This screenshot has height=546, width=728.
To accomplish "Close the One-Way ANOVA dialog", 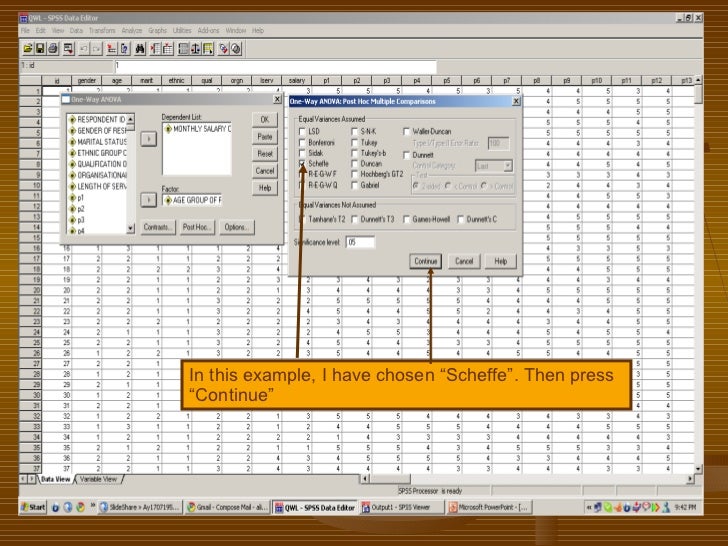I will tap(277, 99).
